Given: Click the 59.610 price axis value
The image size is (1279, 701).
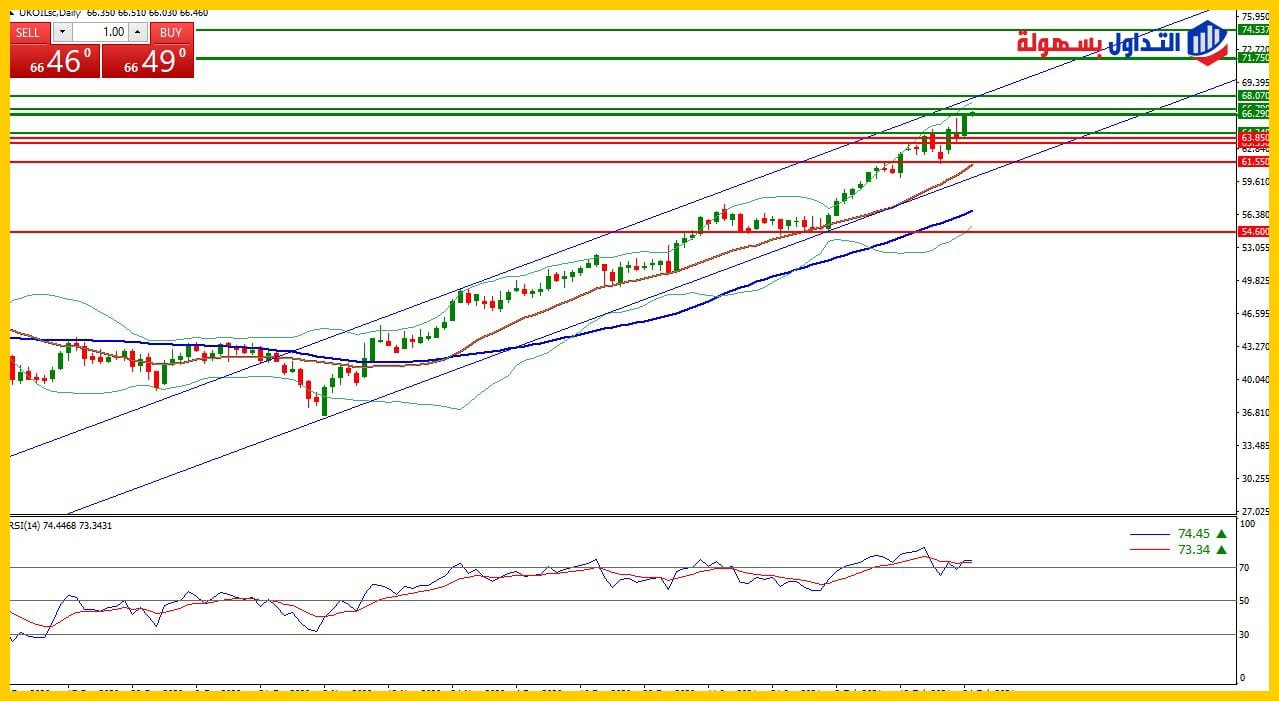Looking at the screenshot, I should (1254, 181).
